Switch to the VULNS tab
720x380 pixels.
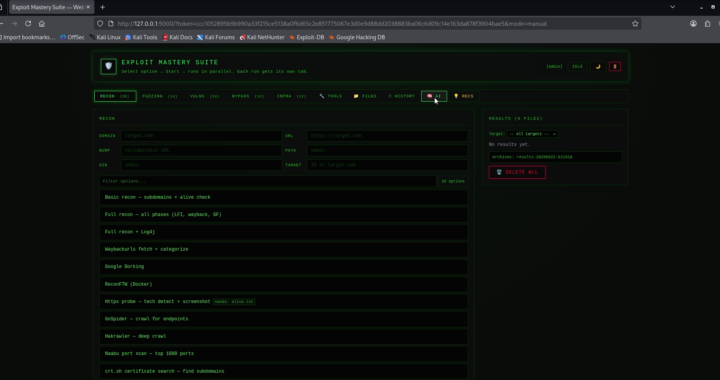pyautogui.click(x=204, y=96)
